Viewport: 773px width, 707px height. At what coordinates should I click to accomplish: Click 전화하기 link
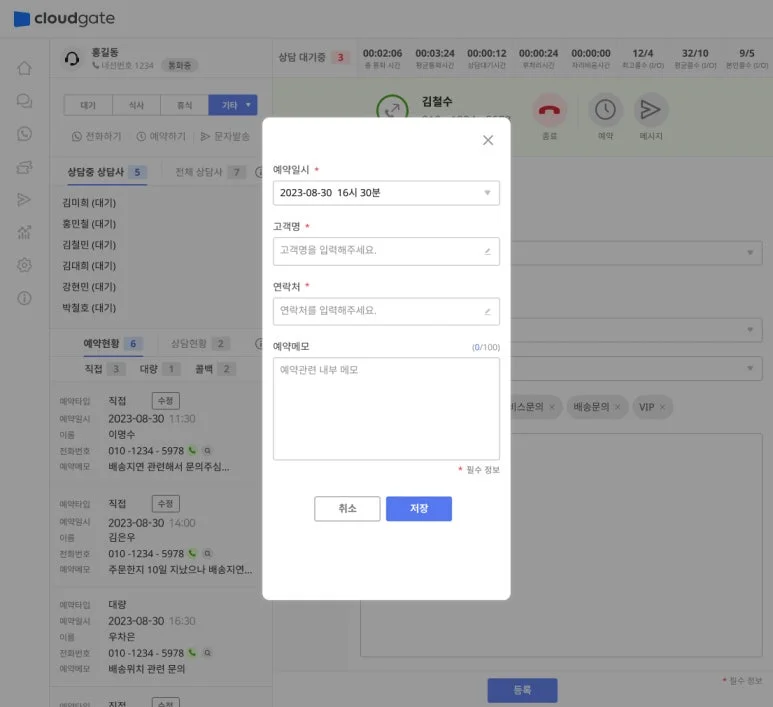[97, 136]
